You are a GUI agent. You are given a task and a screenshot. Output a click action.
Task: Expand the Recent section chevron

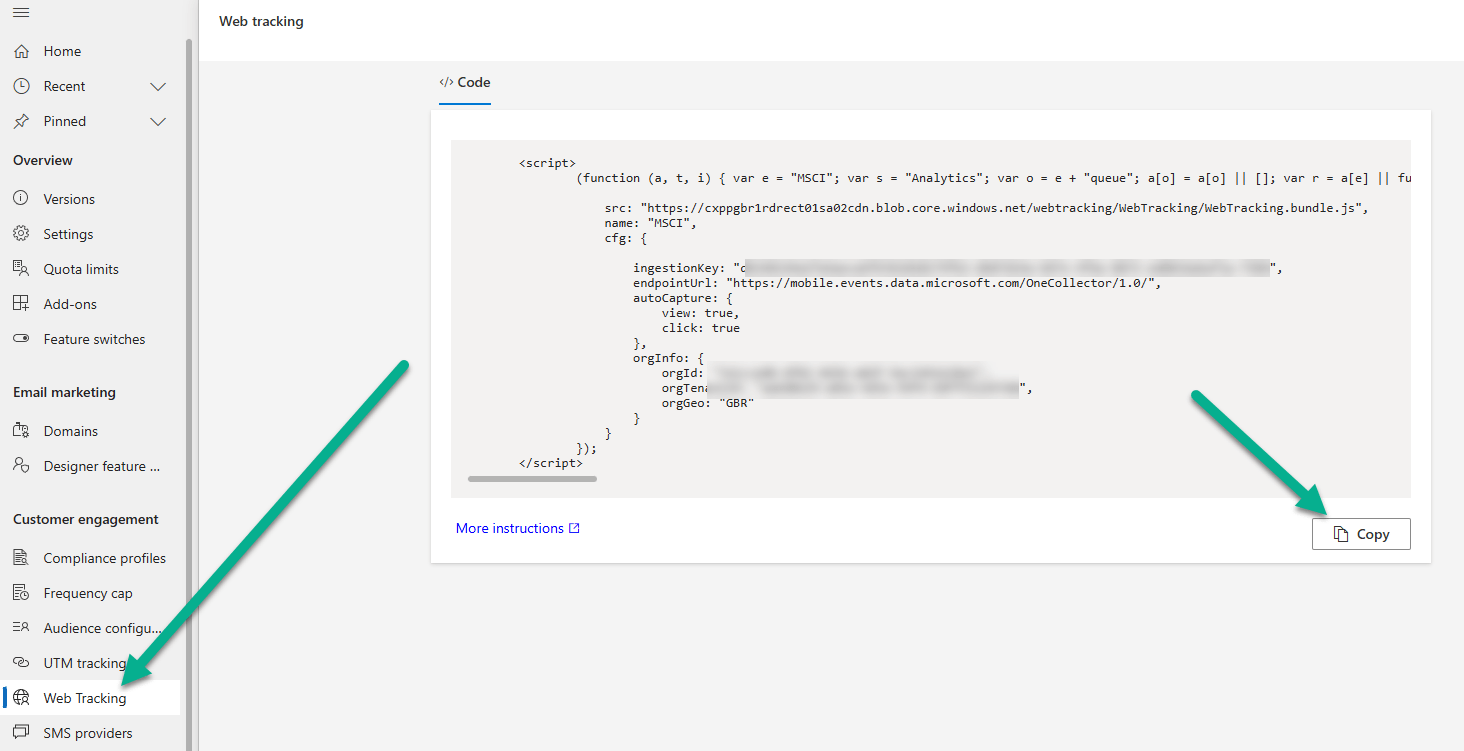point(158,86)
